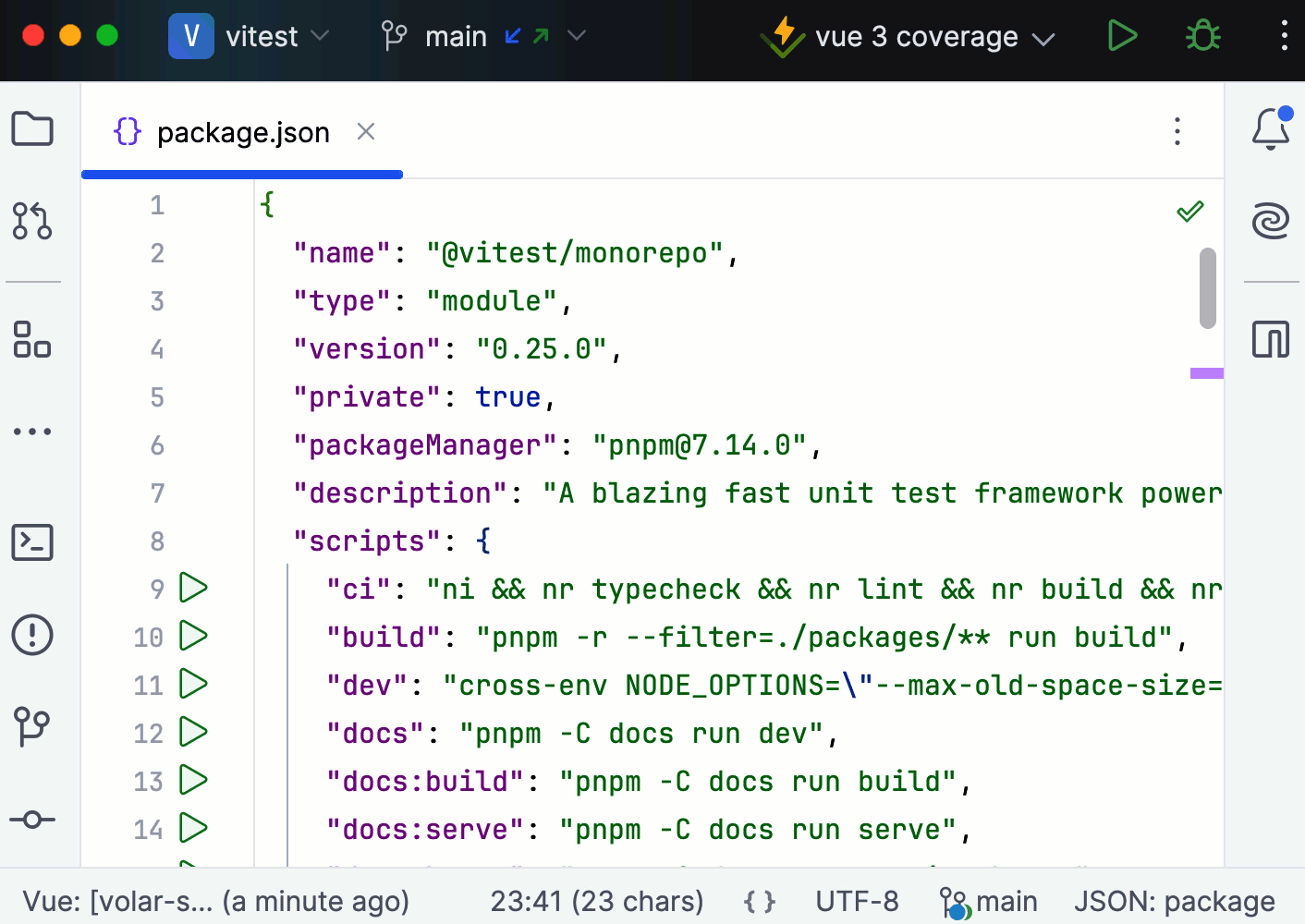Screen dimensions: 1305x924
Task: Open the AI Assistant panel
Action: point(1271,222)
